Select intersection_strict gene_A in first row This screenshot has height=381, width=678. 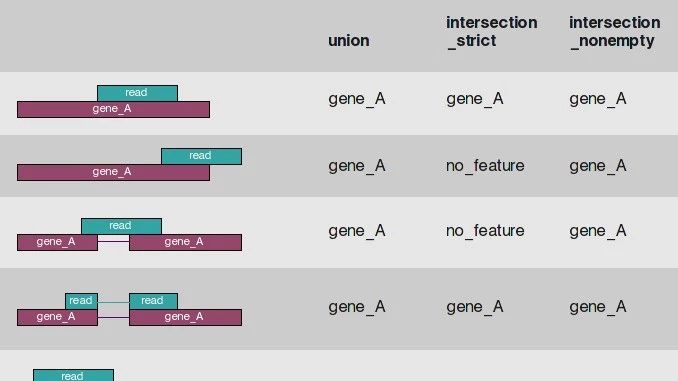(x=475, y=99)
